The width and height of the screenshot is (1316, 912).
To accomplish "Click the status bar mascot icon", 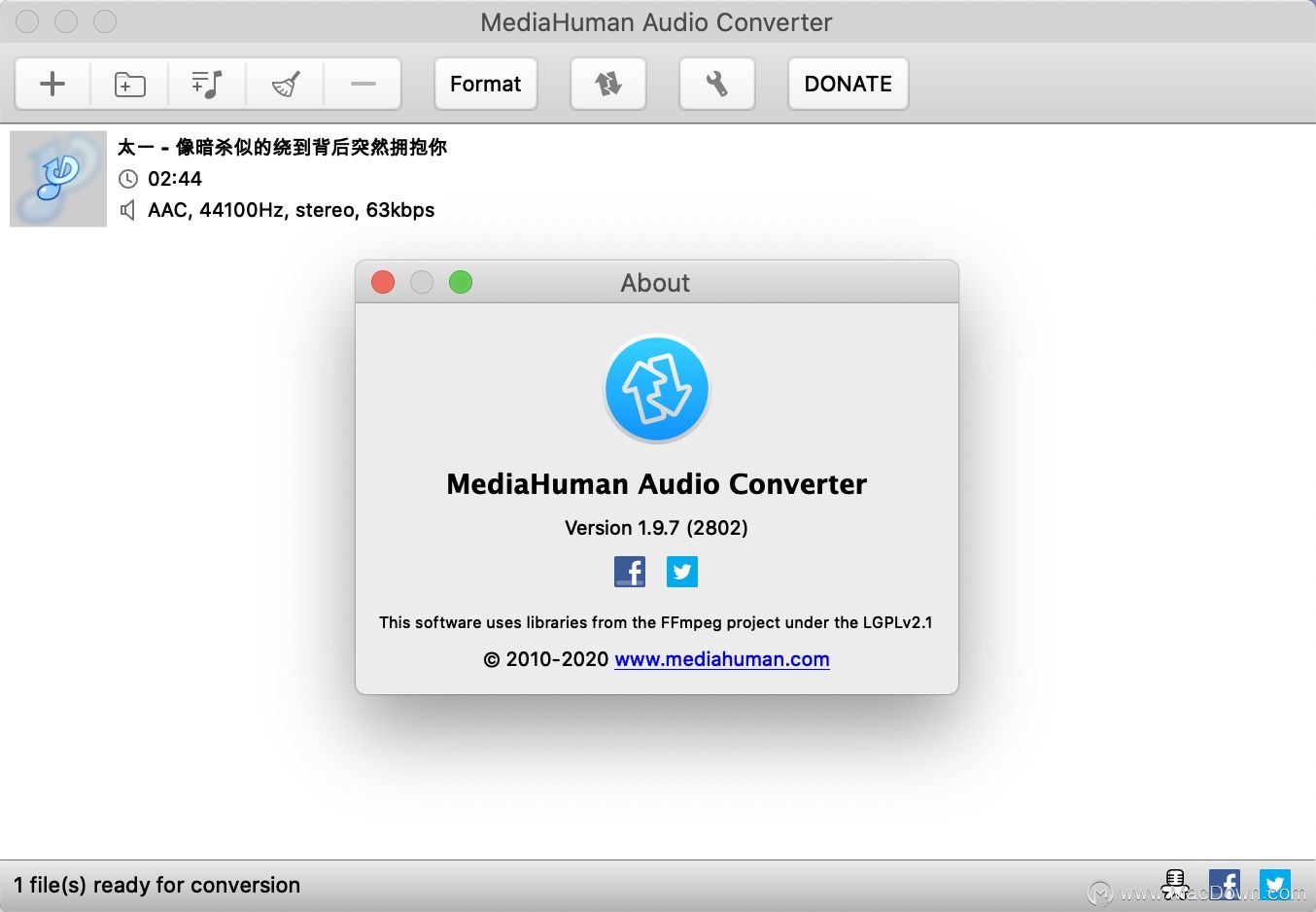I will [1175, 885].
